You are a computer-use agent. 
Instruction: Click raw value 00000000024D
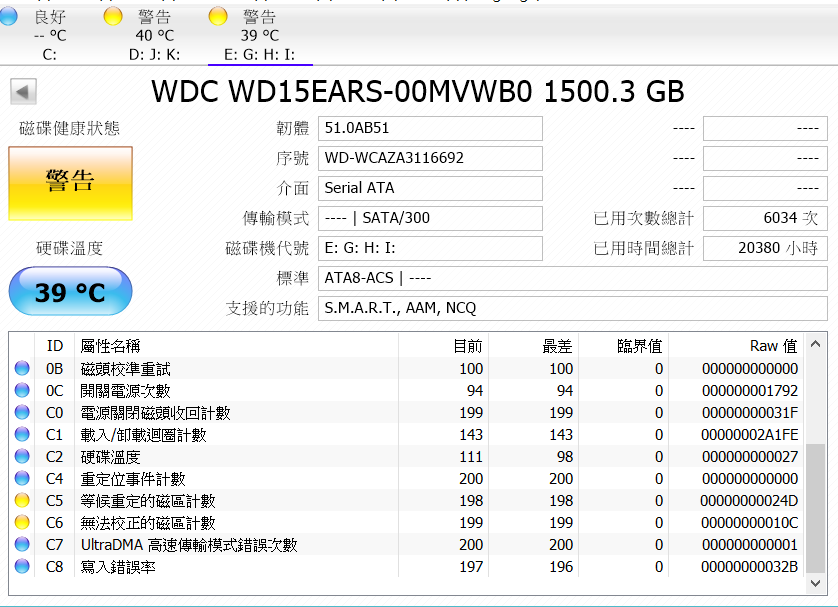coord(749,501)
